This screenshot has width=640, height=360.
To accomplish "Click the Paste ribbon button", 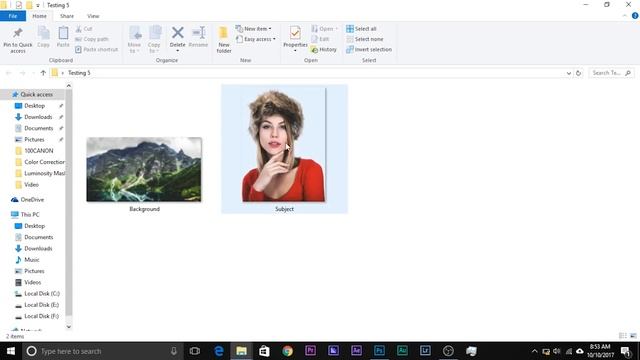I will point(63,37).
